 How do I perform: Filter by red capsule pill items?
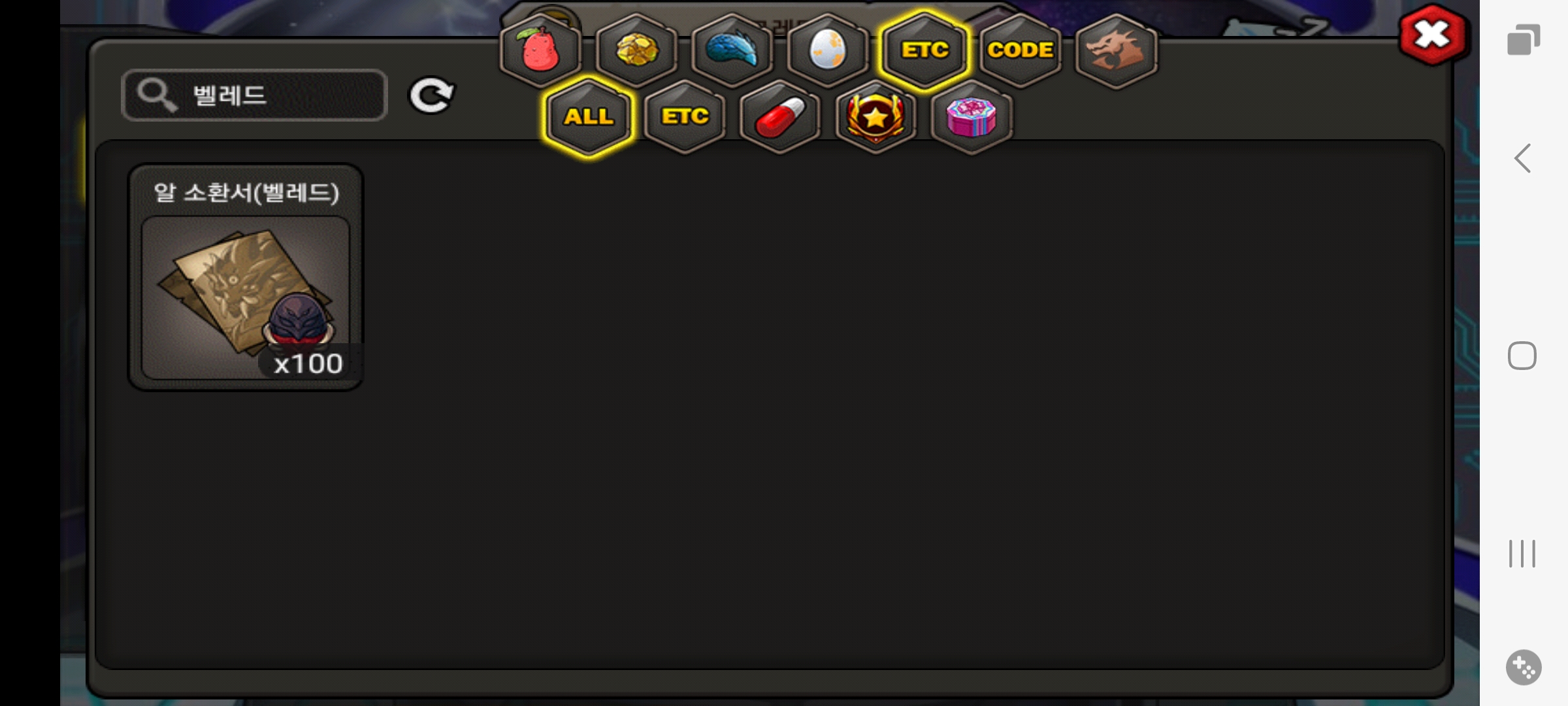(780, 117)
